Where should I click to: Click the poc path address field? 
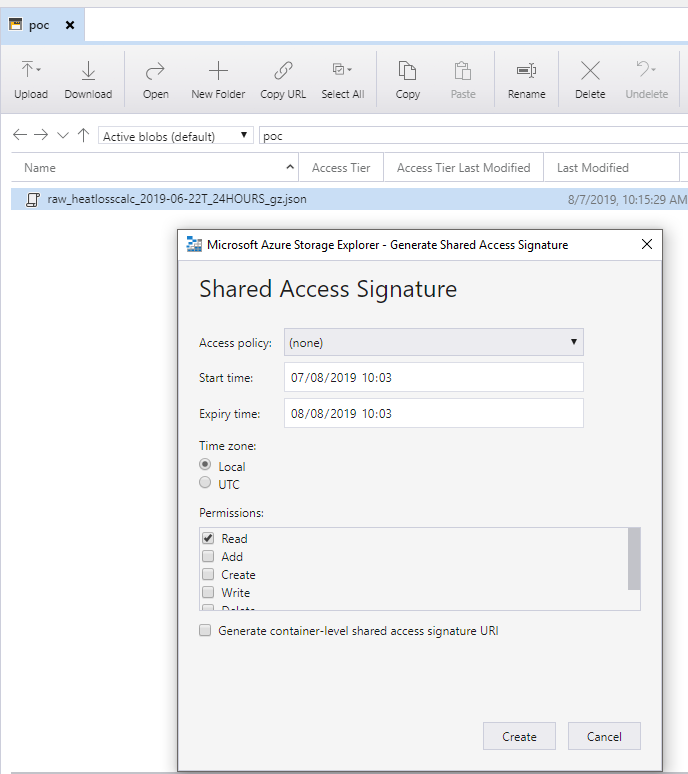(x=474, y=135)
